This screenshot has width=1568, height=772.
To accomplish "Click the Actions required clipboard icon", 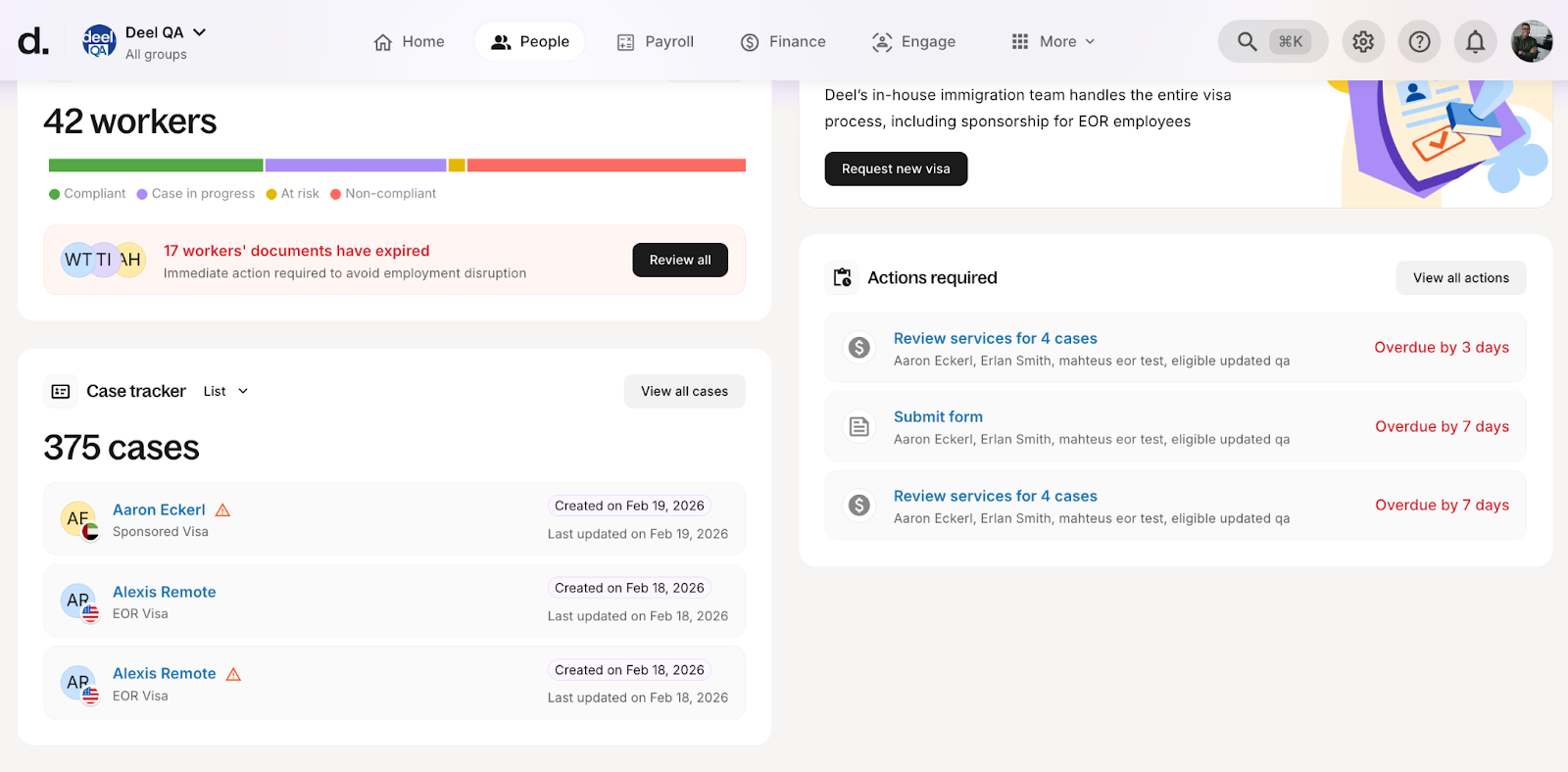I will (x=842, y=278).
